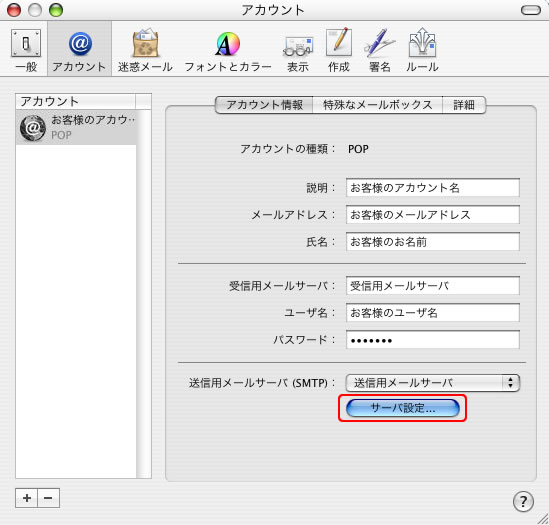Click into the メールアドレス field

pos(432,215)
